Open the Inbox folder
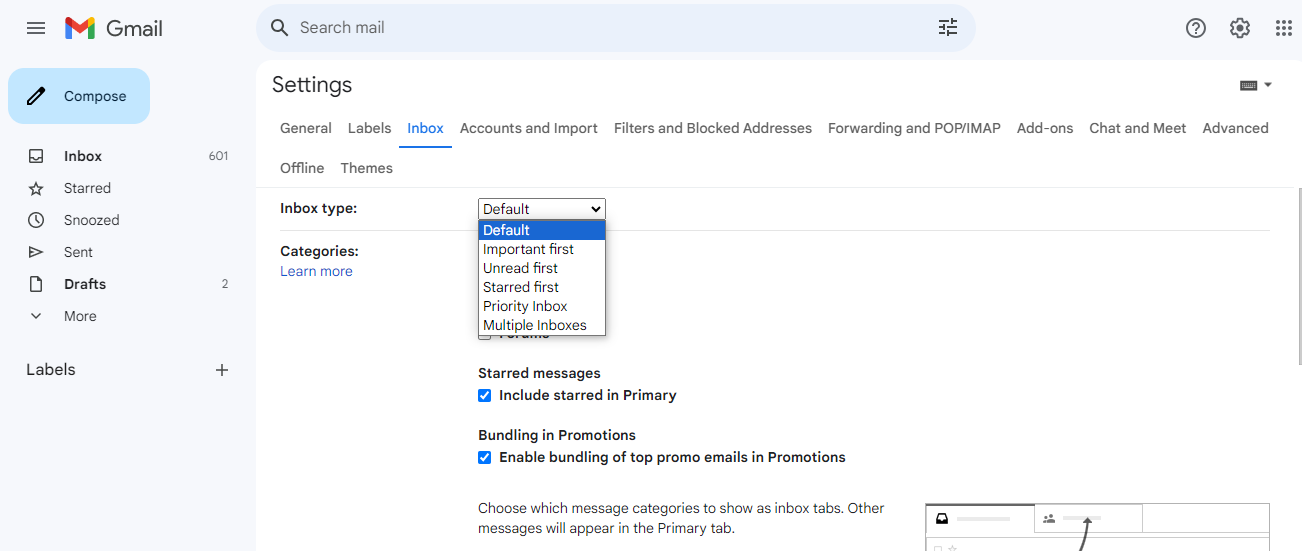 point(83,156)
